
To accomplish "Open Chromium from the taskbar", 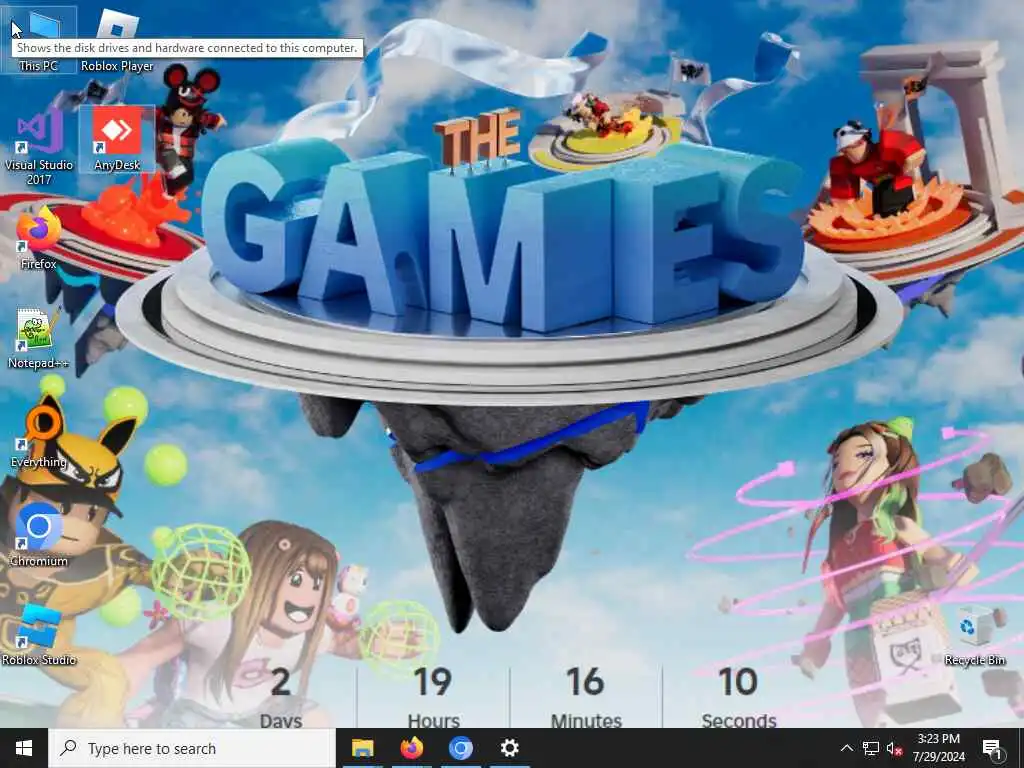I will click(460, 748).
